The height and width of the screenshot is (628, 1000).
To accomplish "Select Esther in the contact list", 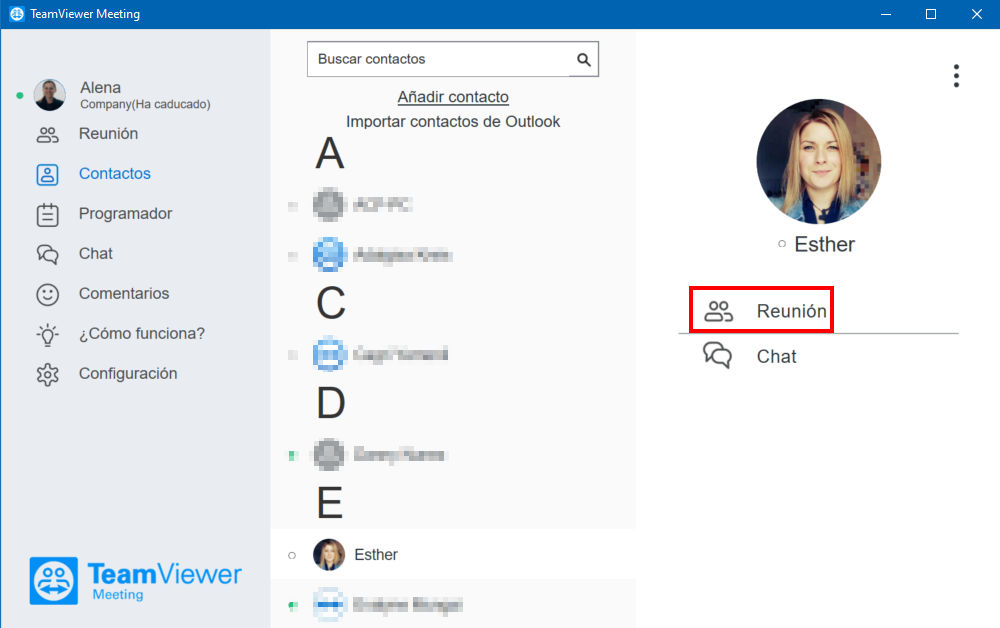I will 453,555.
